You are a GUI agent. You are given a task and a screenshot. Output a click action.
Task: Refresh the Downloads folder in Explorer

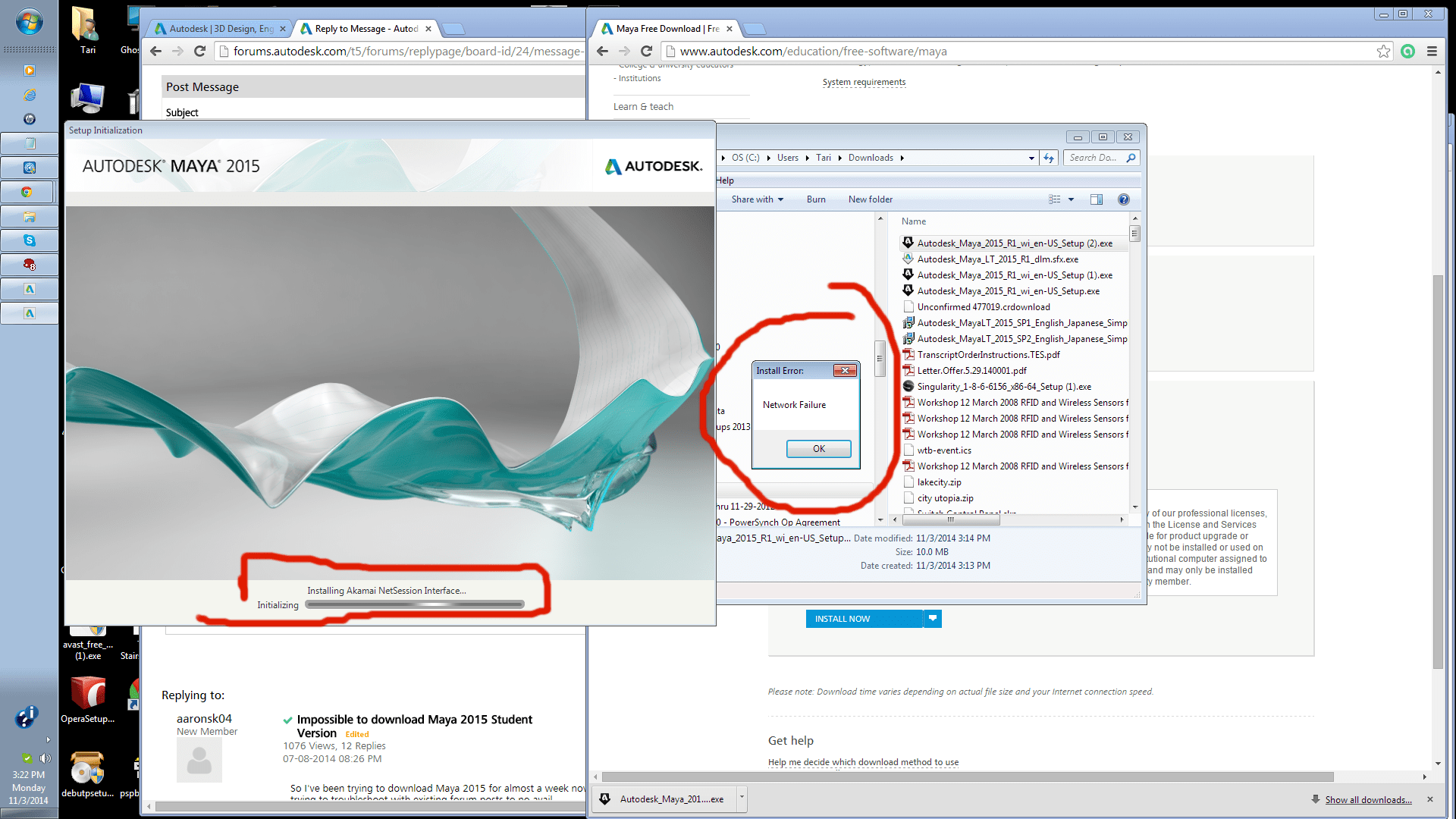(1049, 158)
